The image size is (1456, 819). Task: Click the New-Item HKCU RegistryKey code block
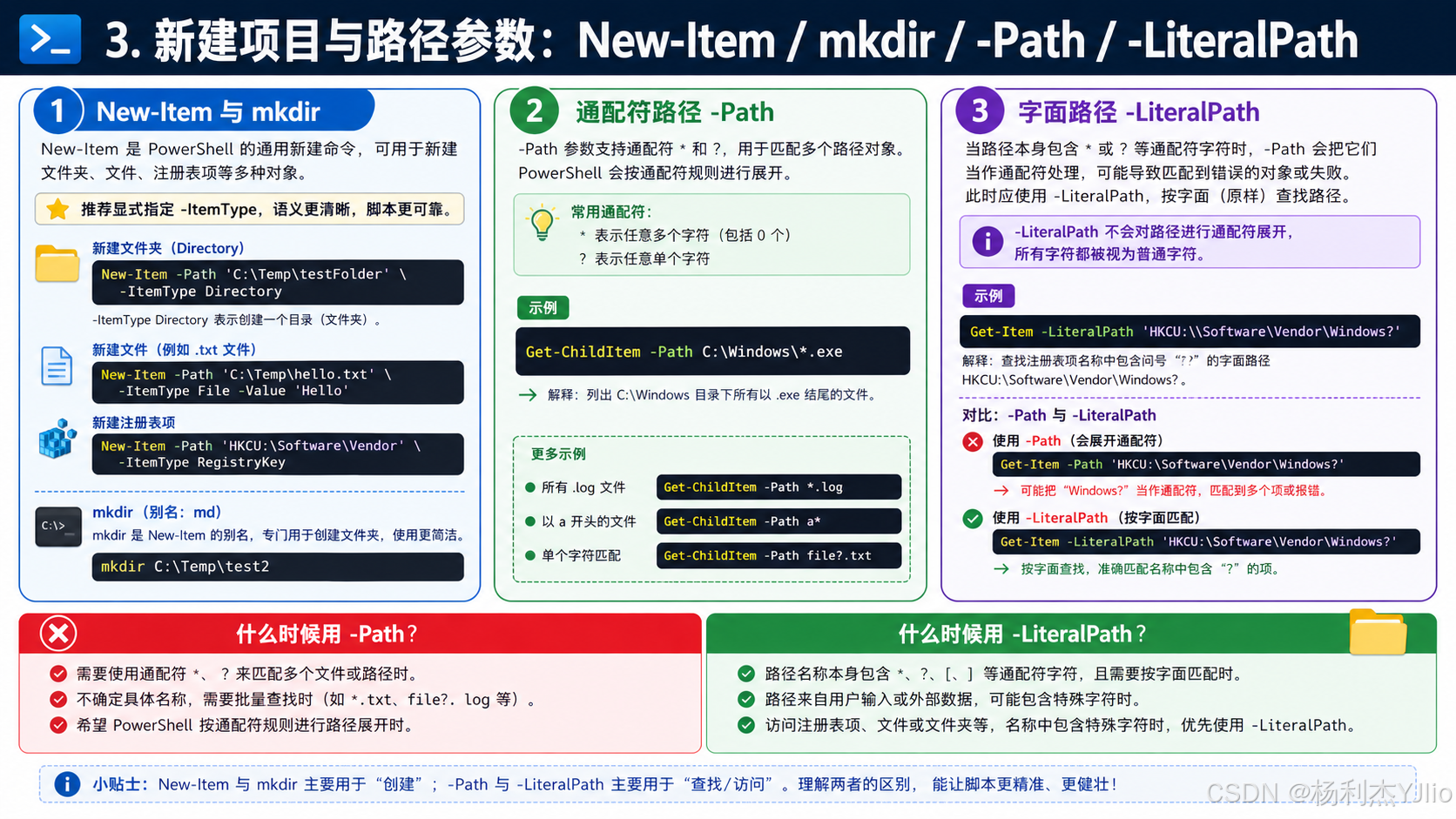pyautogui.click(x=278, y=453)
